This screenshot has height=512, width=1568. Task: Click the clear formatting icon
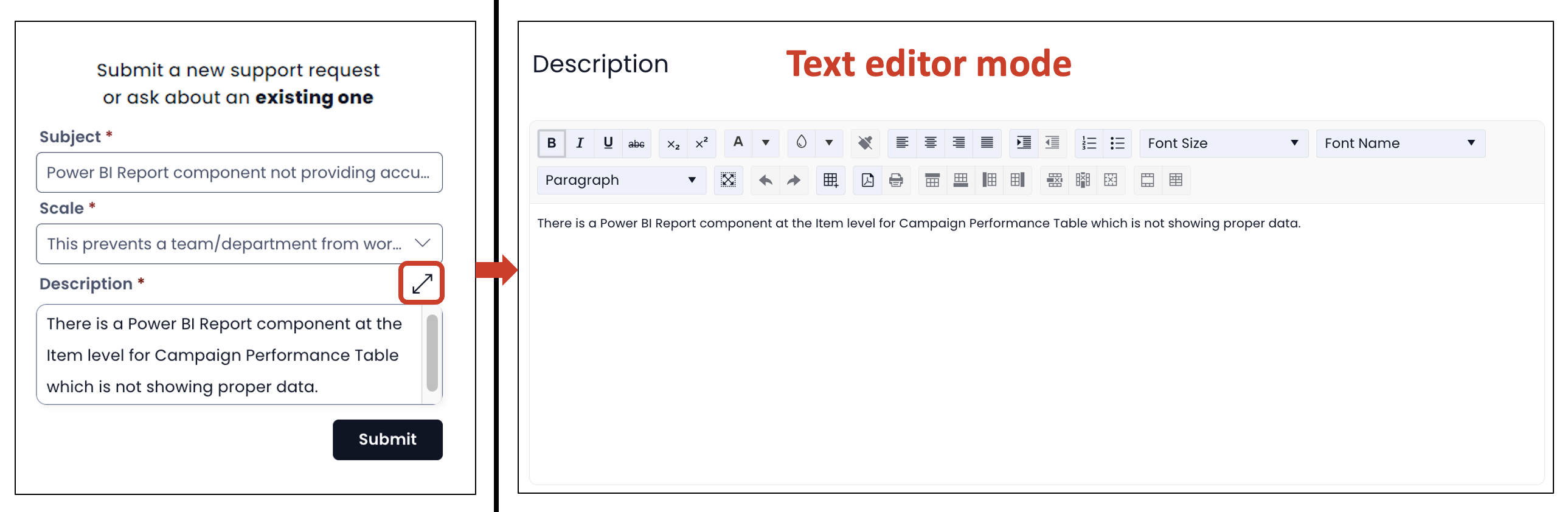[x=865, y=143]
